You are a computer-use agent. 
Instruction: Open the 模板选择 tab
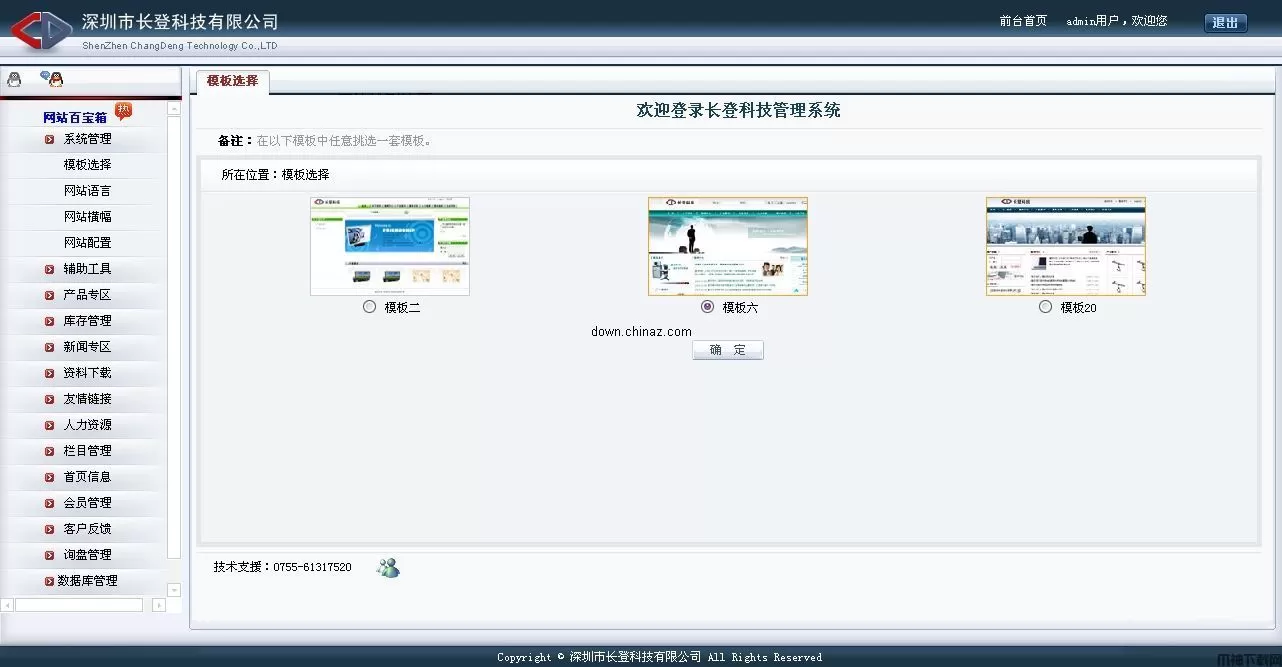pos(233,81)
